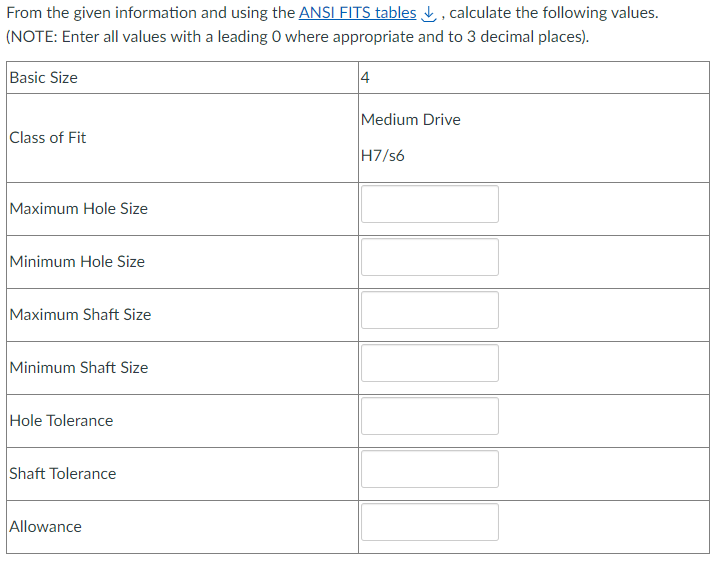The height and width of the screenshot is (561, 717).
Task: Click the H7/s6 fit designation
Action: [383, 156]
